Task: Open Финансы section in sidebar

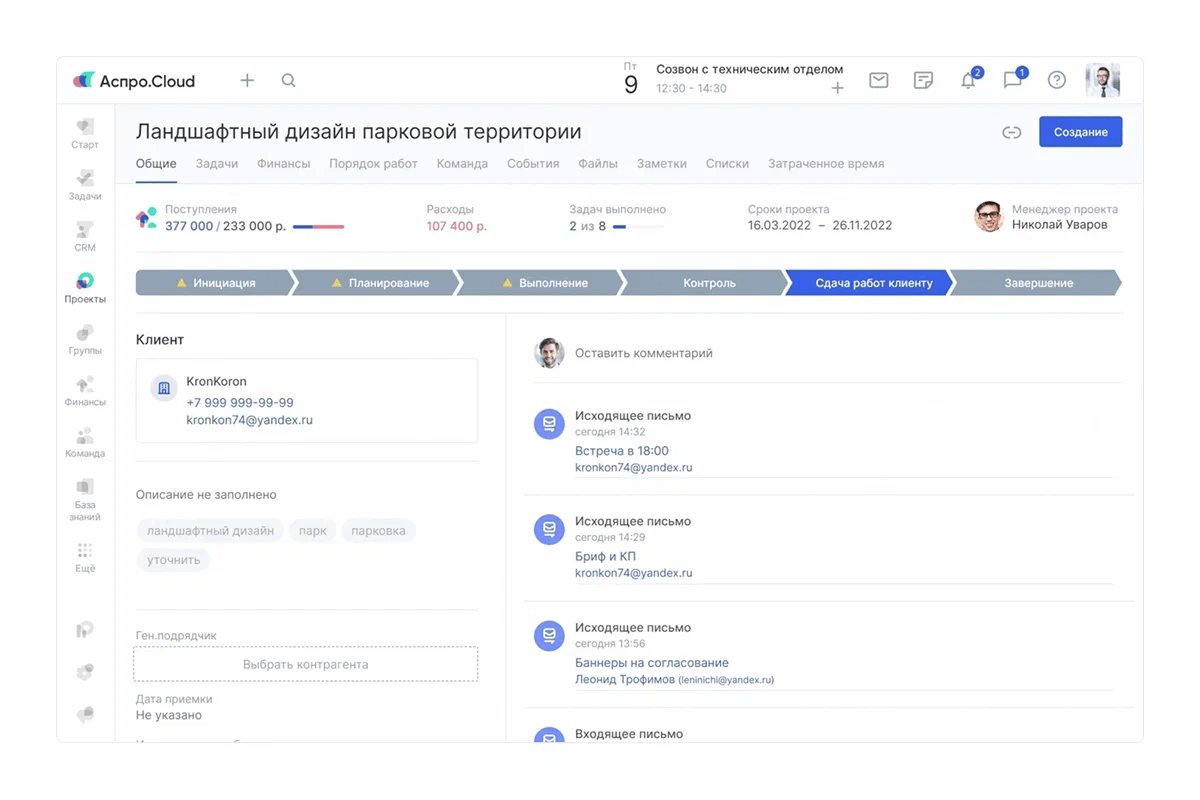Action: click(85, 390)
